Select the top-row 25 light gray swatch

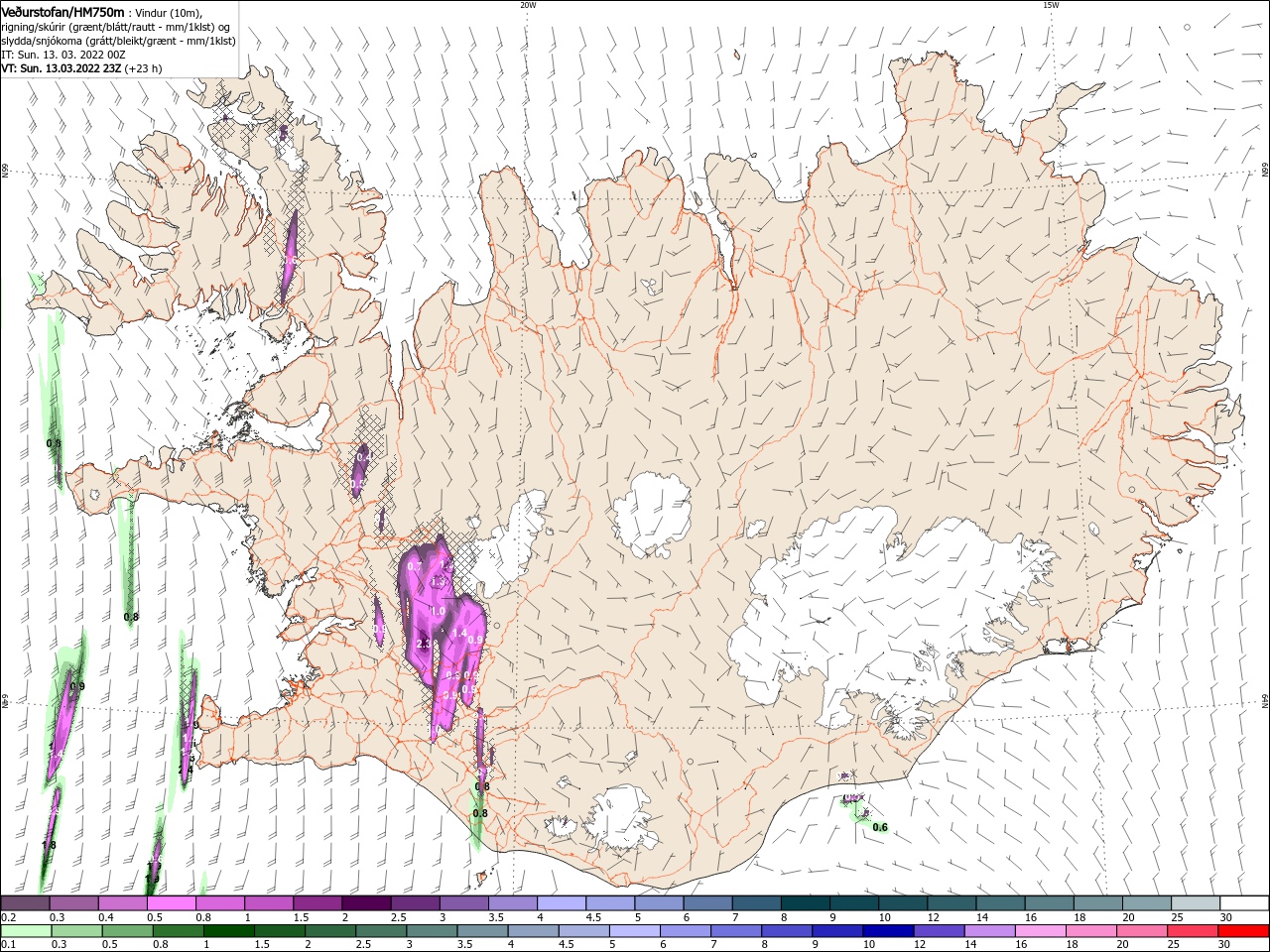pos(1195,903)
